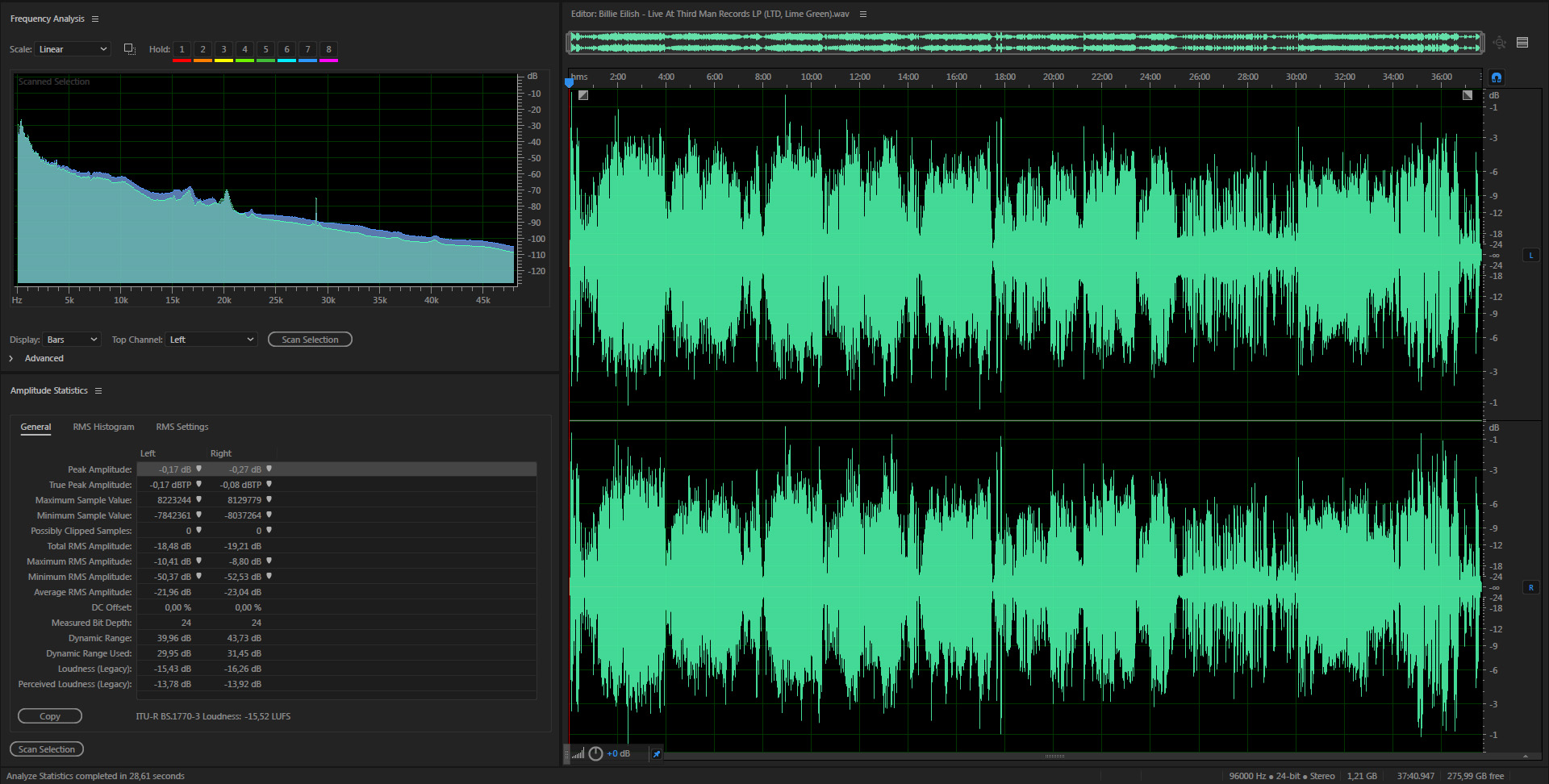
Task: Switch to the RMS Settings tab
Action: click(x=182, y=427)
